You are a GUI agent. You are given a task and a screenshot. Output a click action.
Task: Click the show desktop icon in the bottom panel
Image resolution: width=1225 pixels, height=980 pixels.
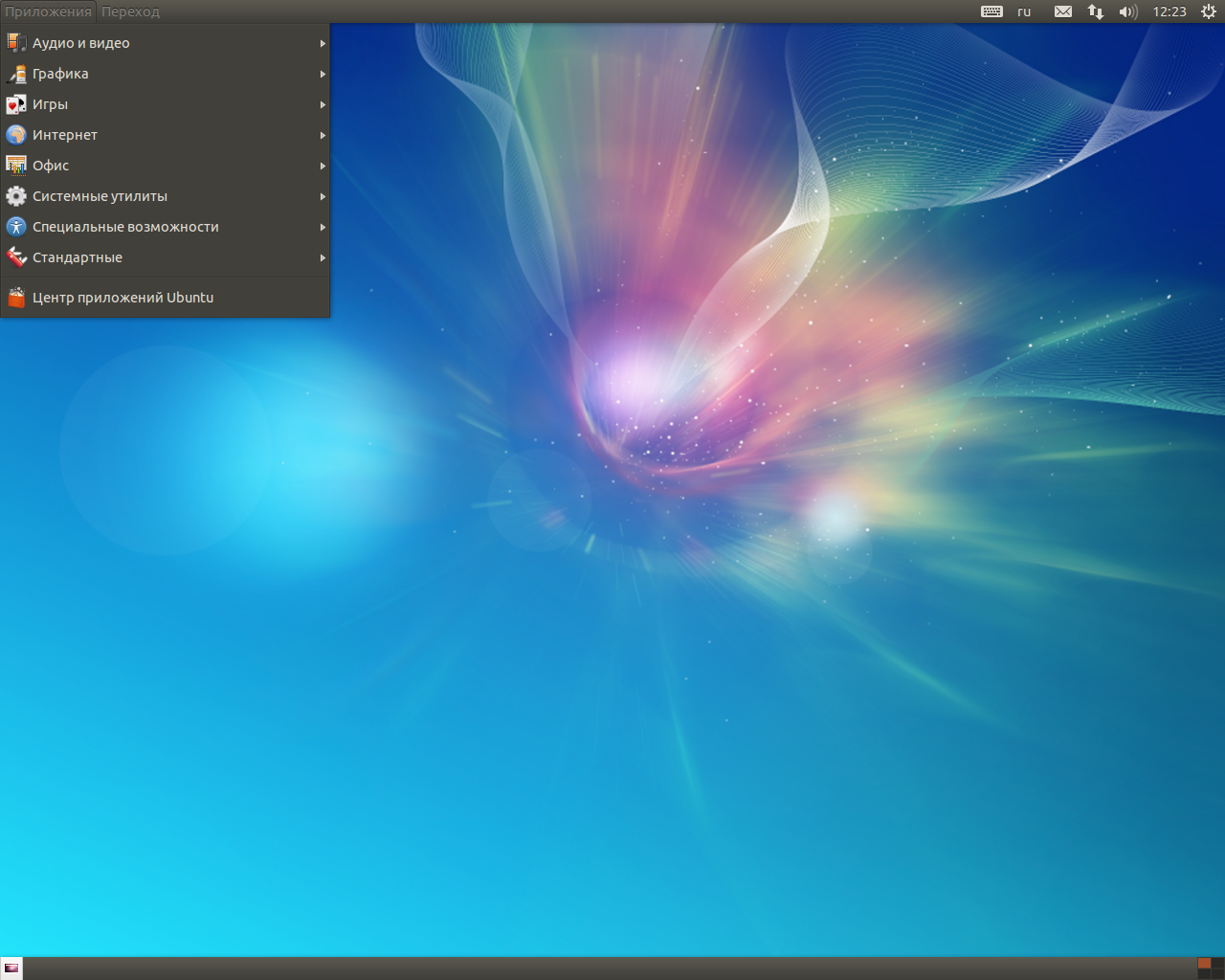(x=11, y=968)
